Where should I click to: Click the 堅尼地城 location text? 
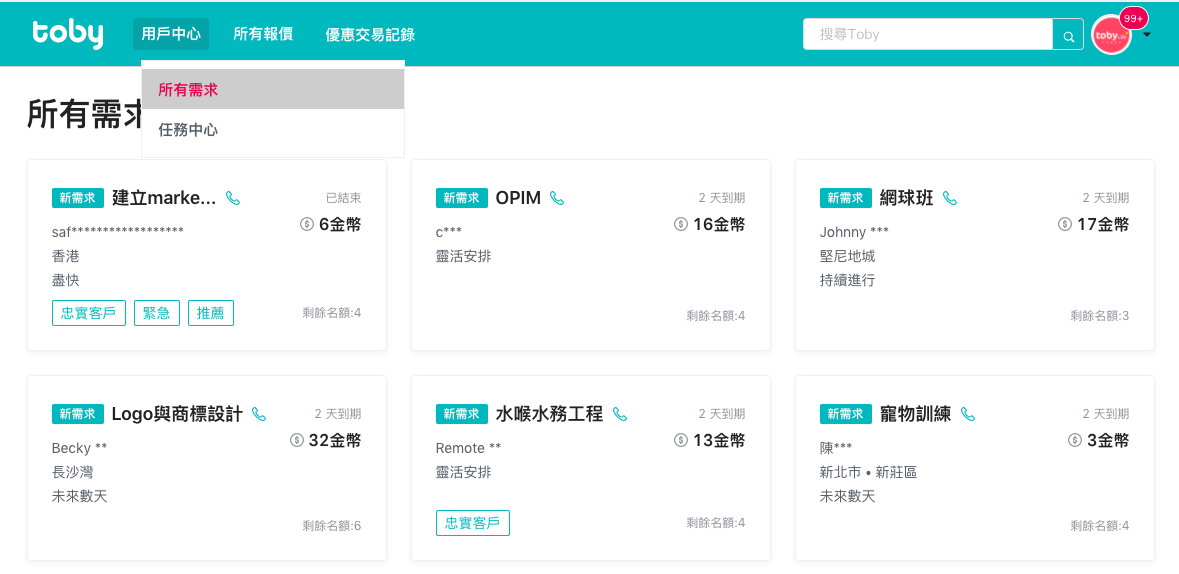click(847, 257)
